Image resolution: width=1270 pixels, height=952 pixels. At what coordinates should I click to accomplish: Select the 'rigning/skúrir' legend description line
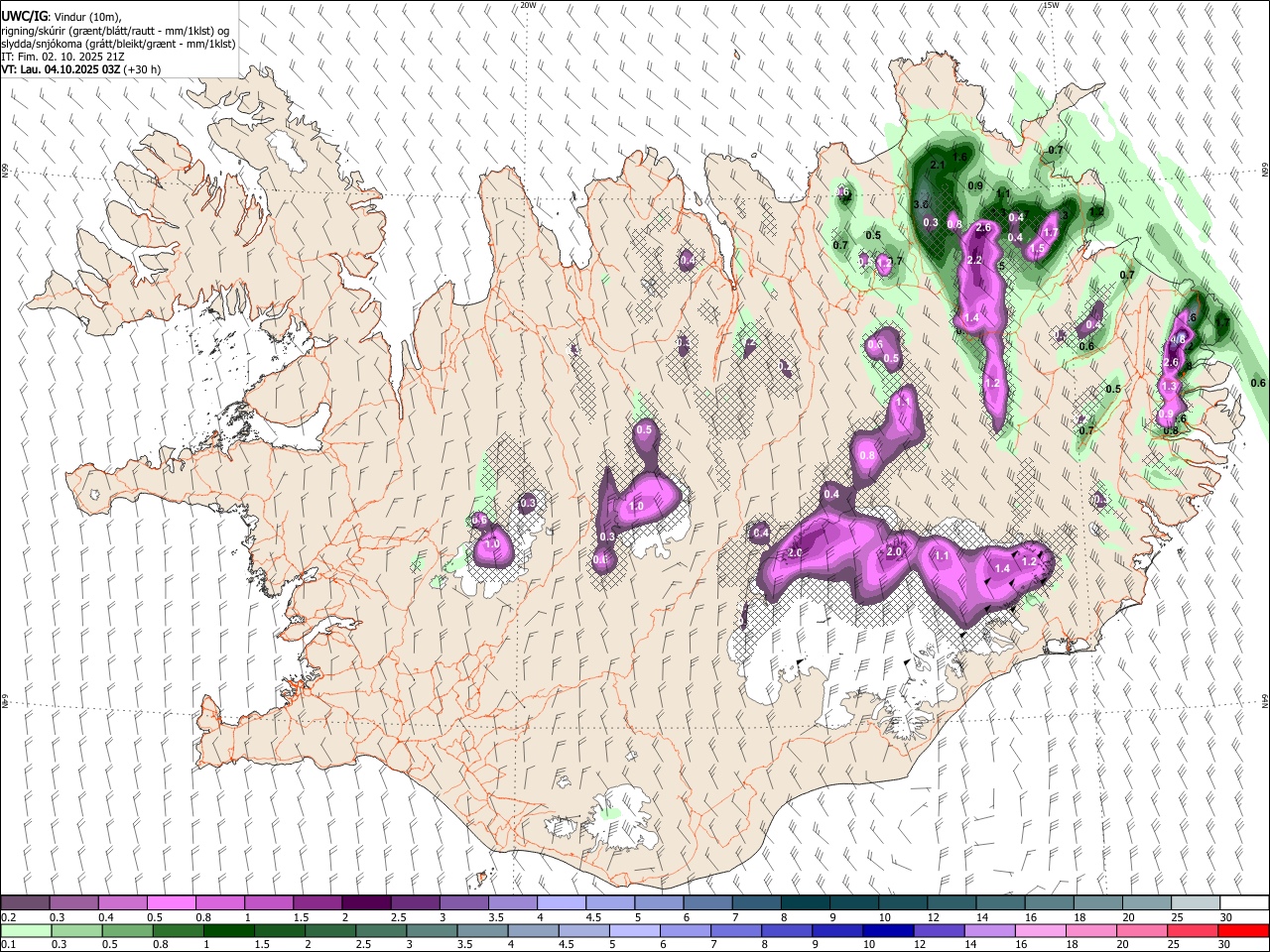pos(115,31)
